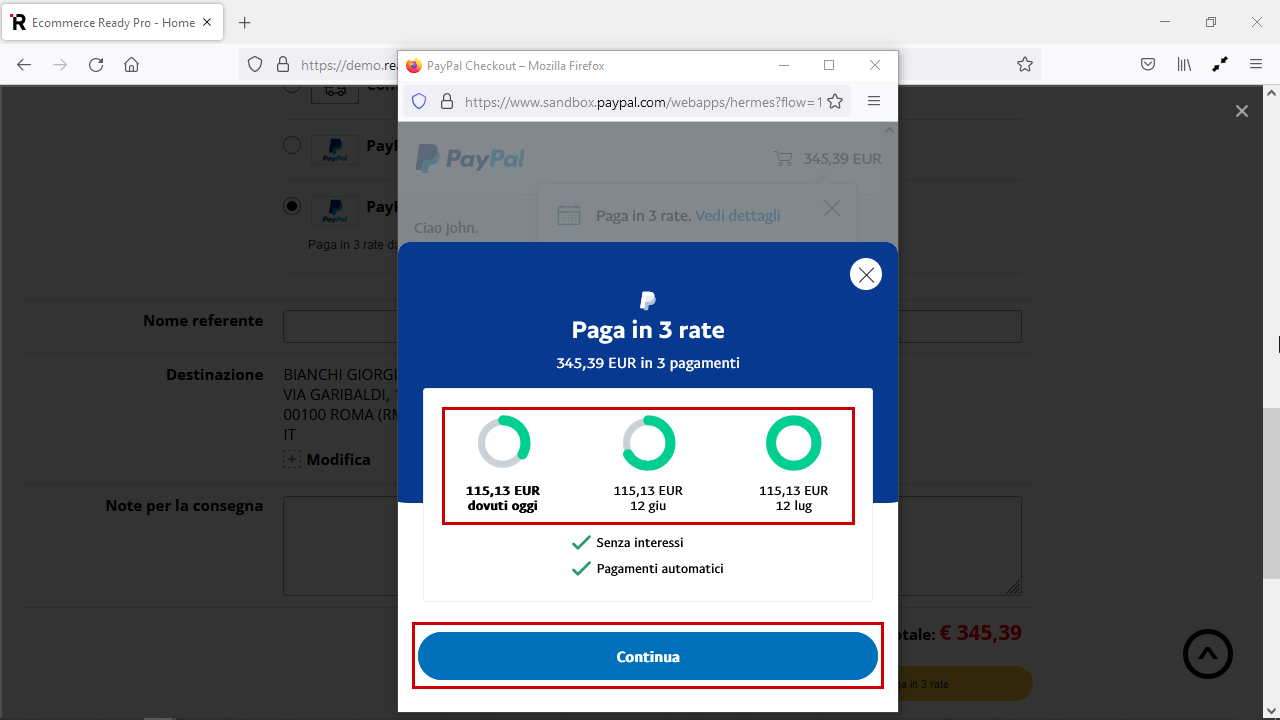
Task: Click the Nome referente input field
Action: pos(652,326)
